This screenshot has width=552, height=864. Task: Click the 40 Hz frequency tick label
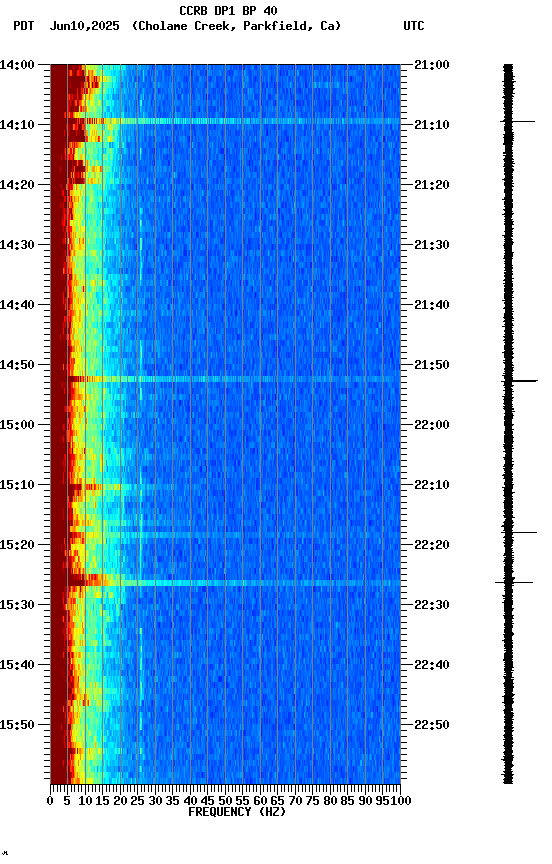click(x=190, y=801)
